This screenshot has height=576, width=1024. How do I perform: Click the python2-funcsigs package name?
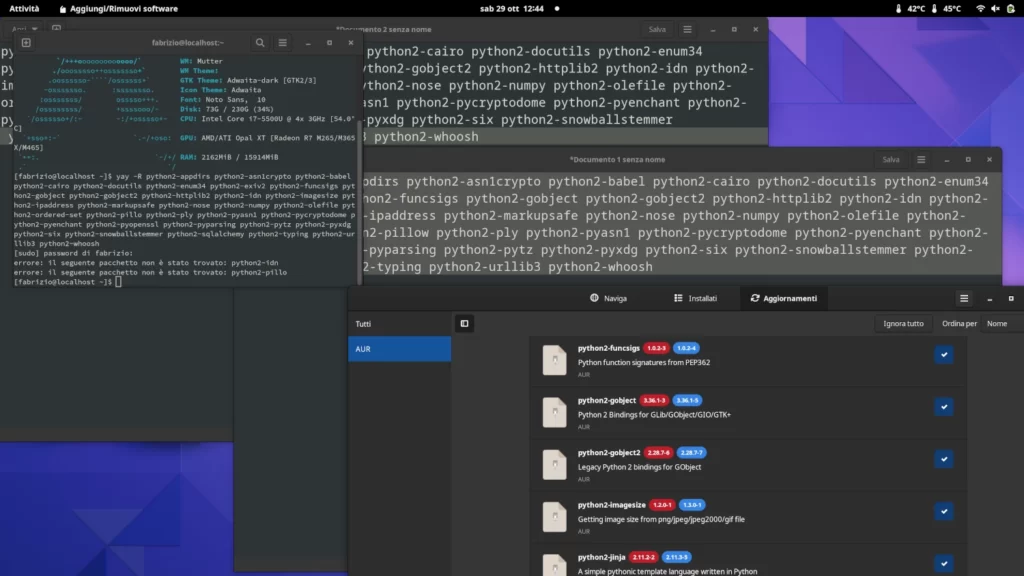pos(609,348)
